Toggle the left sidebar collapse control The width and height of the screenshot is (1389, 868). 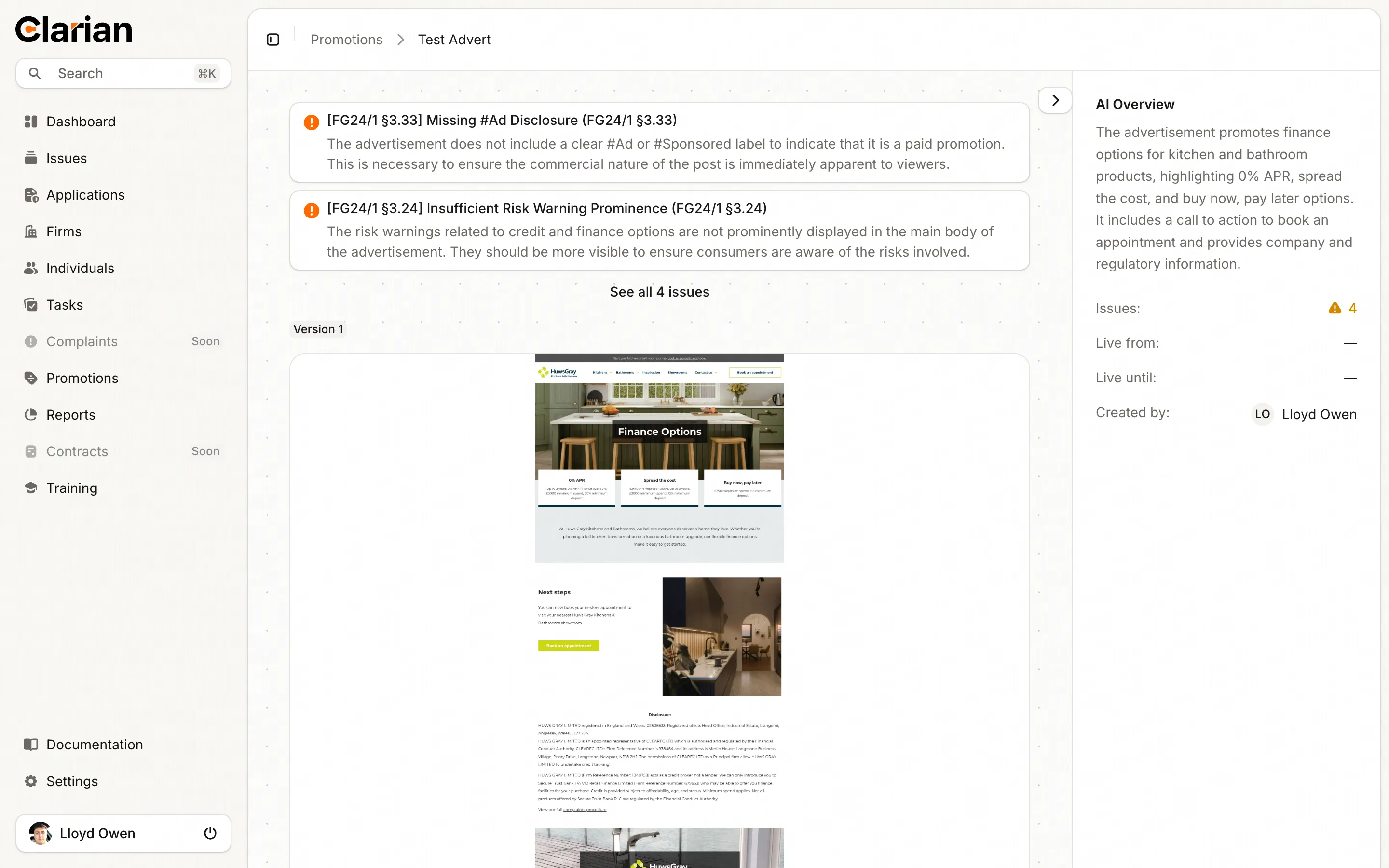tap(272, 39)
